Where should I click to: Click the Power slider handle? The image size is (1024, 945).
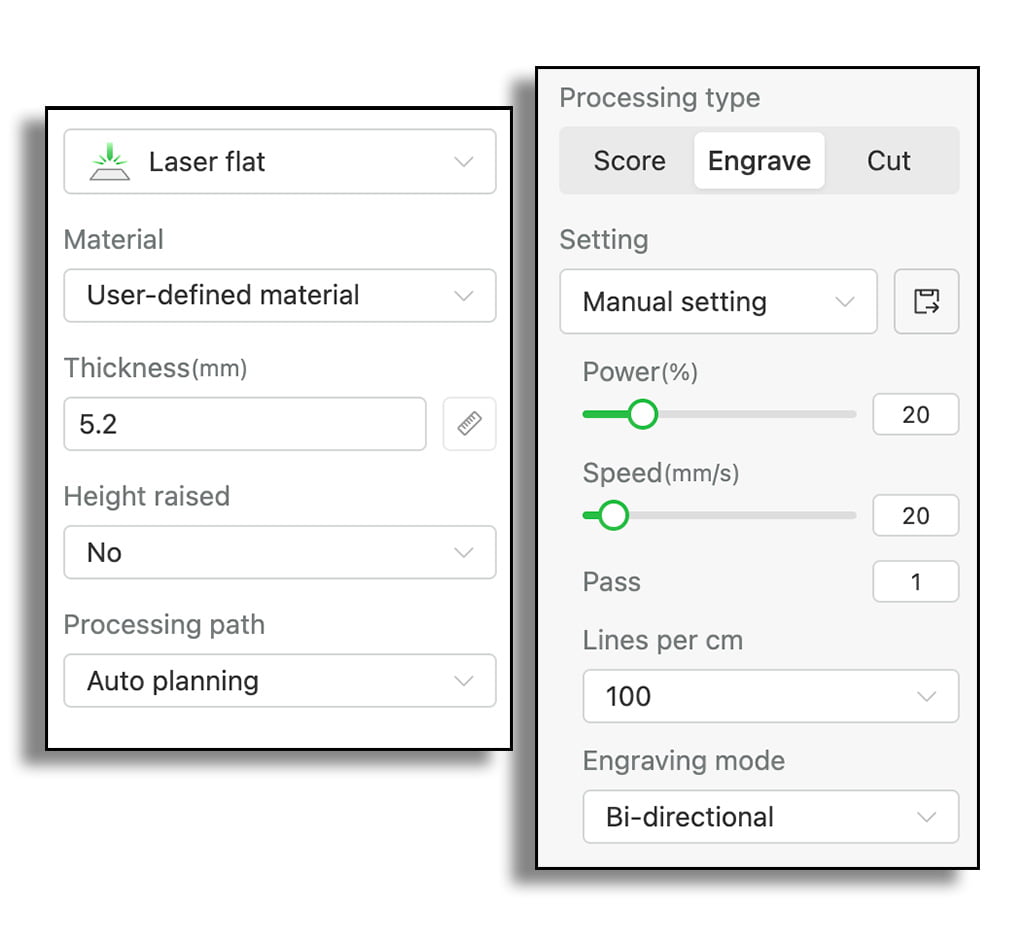coord(642,414)
